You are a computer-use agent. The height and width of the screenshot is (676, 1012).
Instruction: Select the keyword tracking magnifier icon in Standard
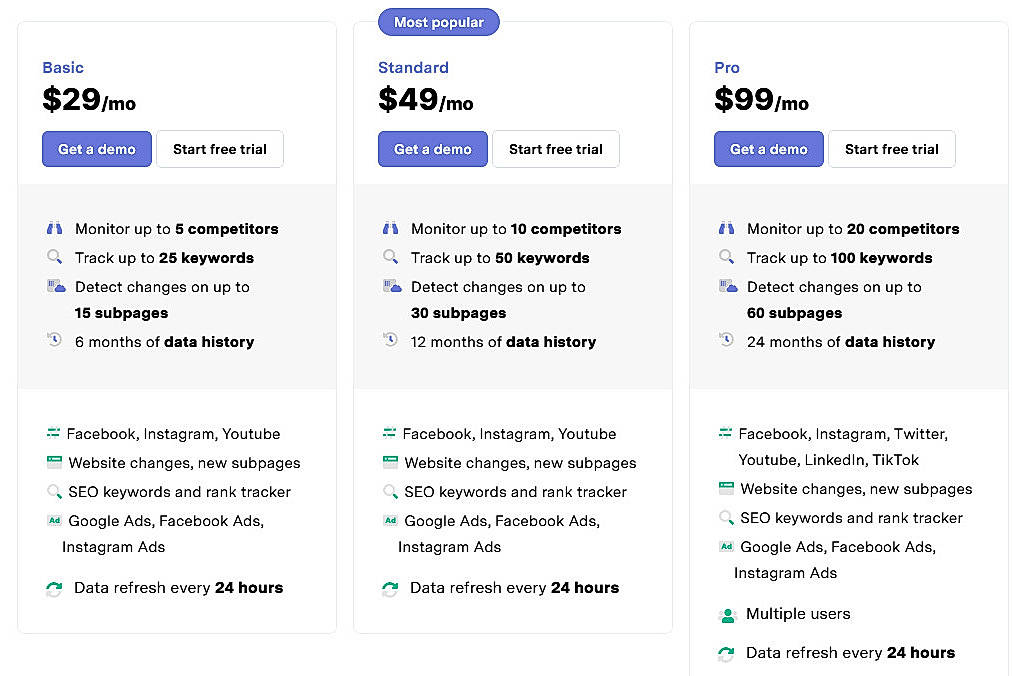click(390, 258)
